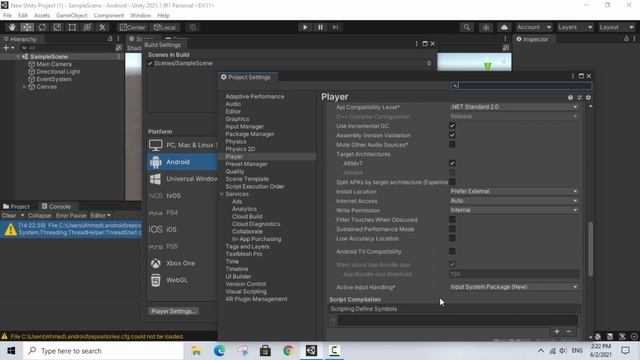Click the Windows Start button

(11, 351)
